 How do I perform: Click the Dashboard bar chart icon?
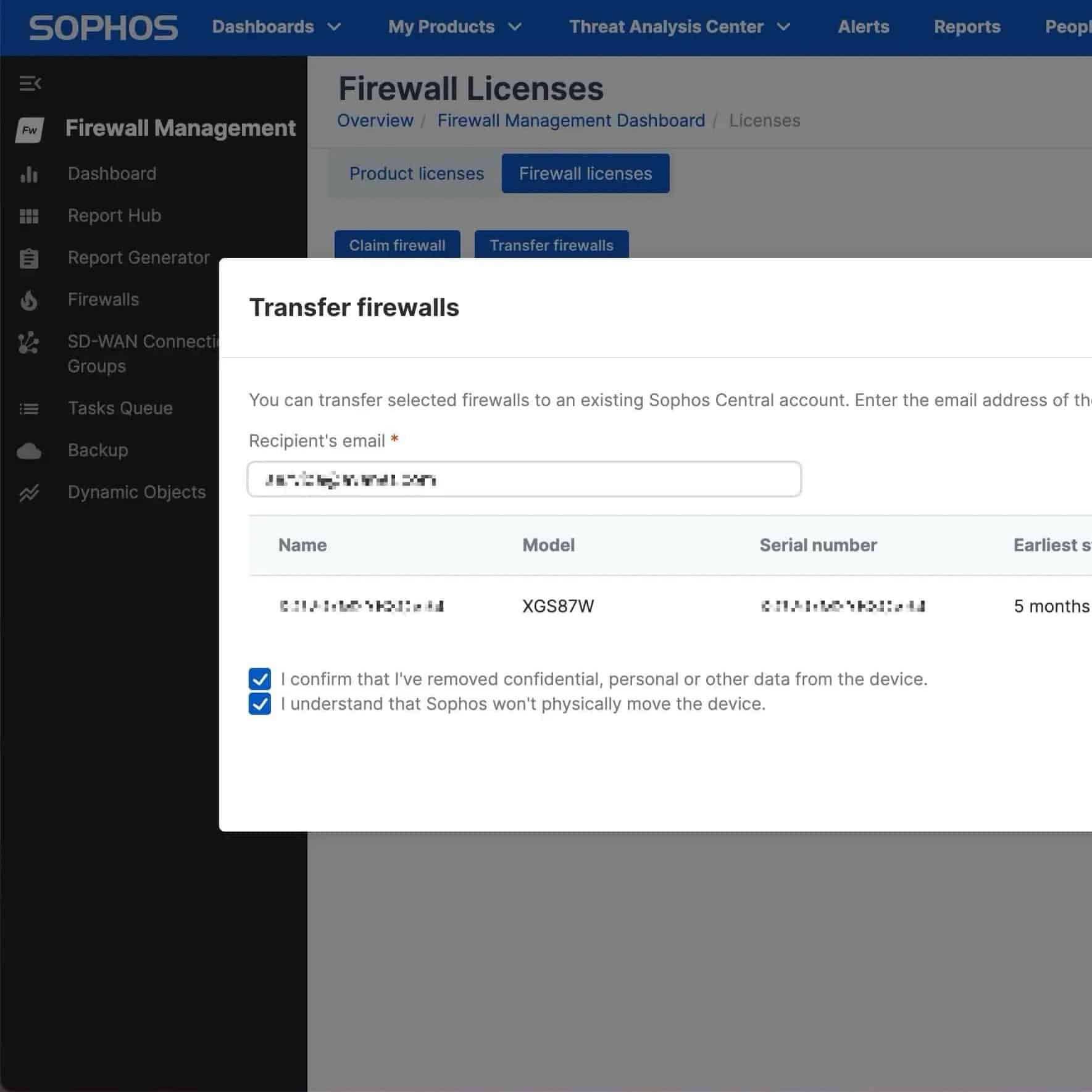coord(29,175)
